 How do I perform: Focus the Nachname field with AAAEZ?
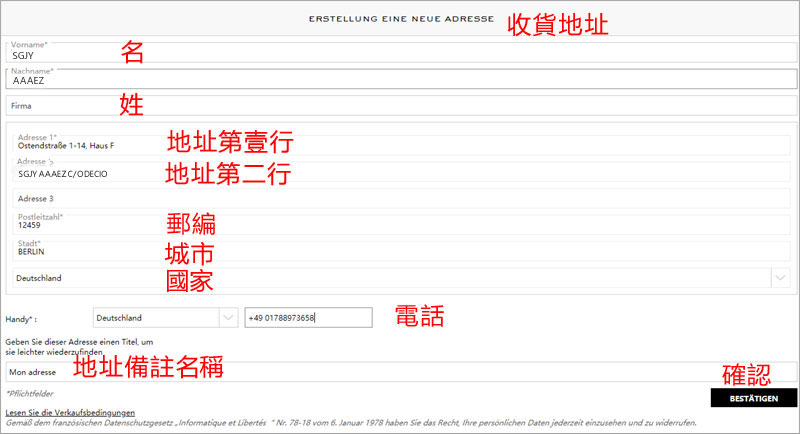point(401,79)
